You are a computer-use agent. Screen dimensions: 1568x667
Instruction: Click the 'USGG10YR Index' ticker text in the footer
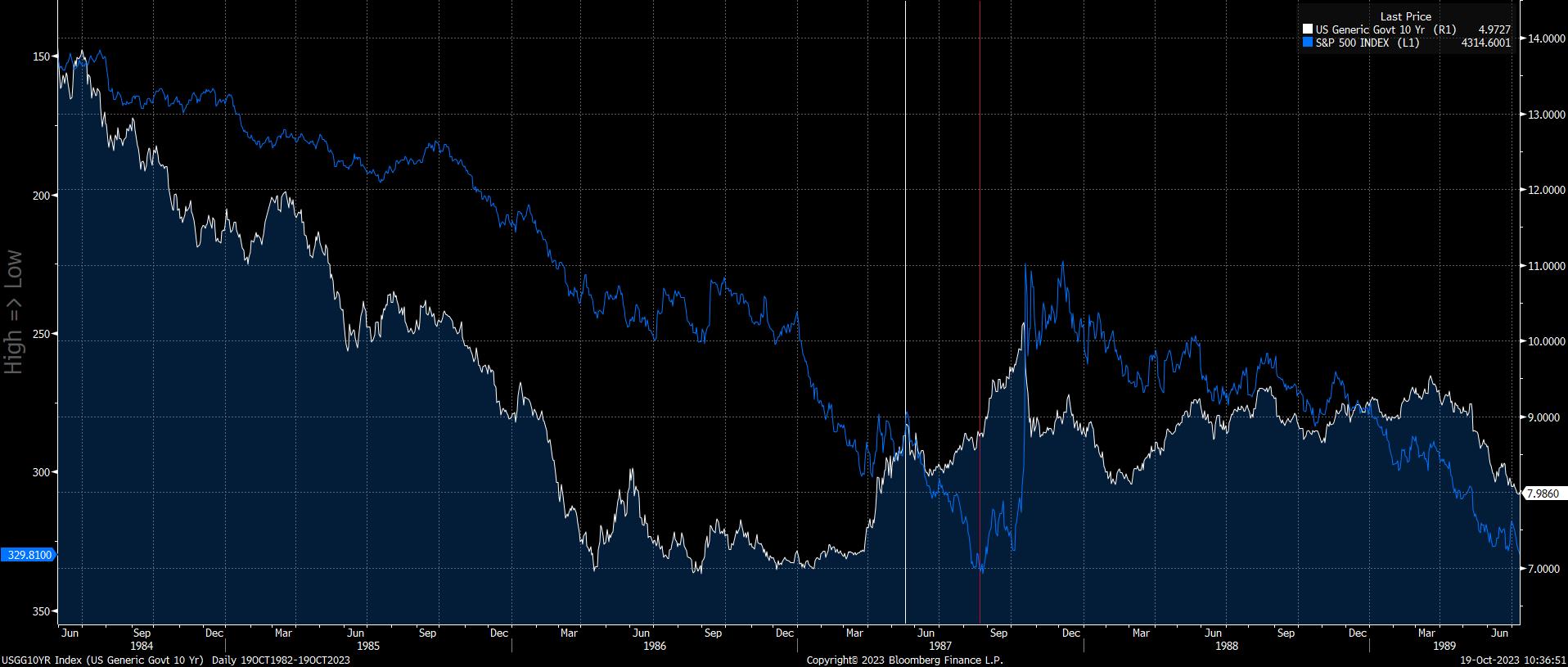(41, 660)
